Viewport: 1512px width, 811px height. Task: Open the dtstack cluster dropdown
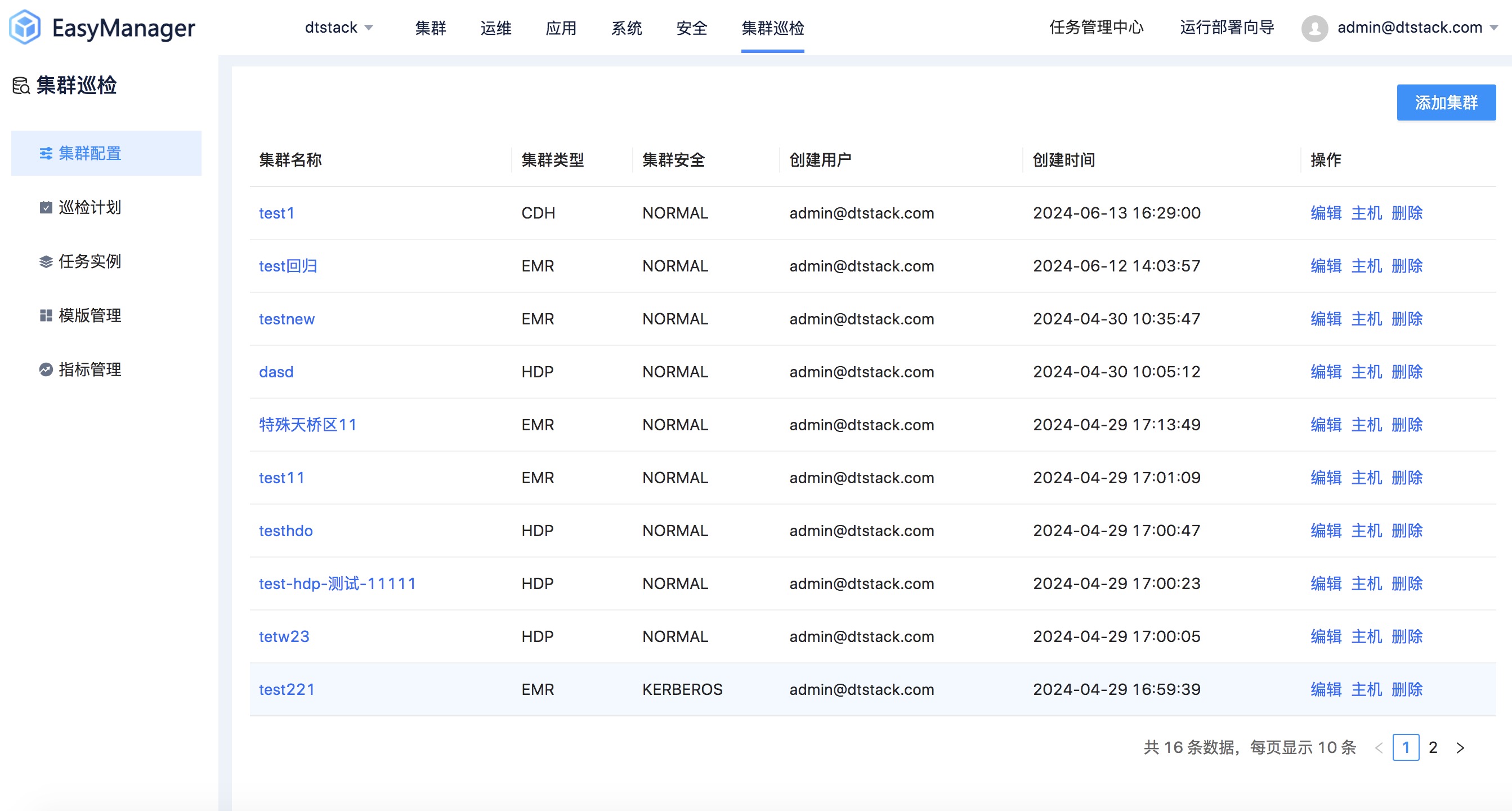click(339, 28)
